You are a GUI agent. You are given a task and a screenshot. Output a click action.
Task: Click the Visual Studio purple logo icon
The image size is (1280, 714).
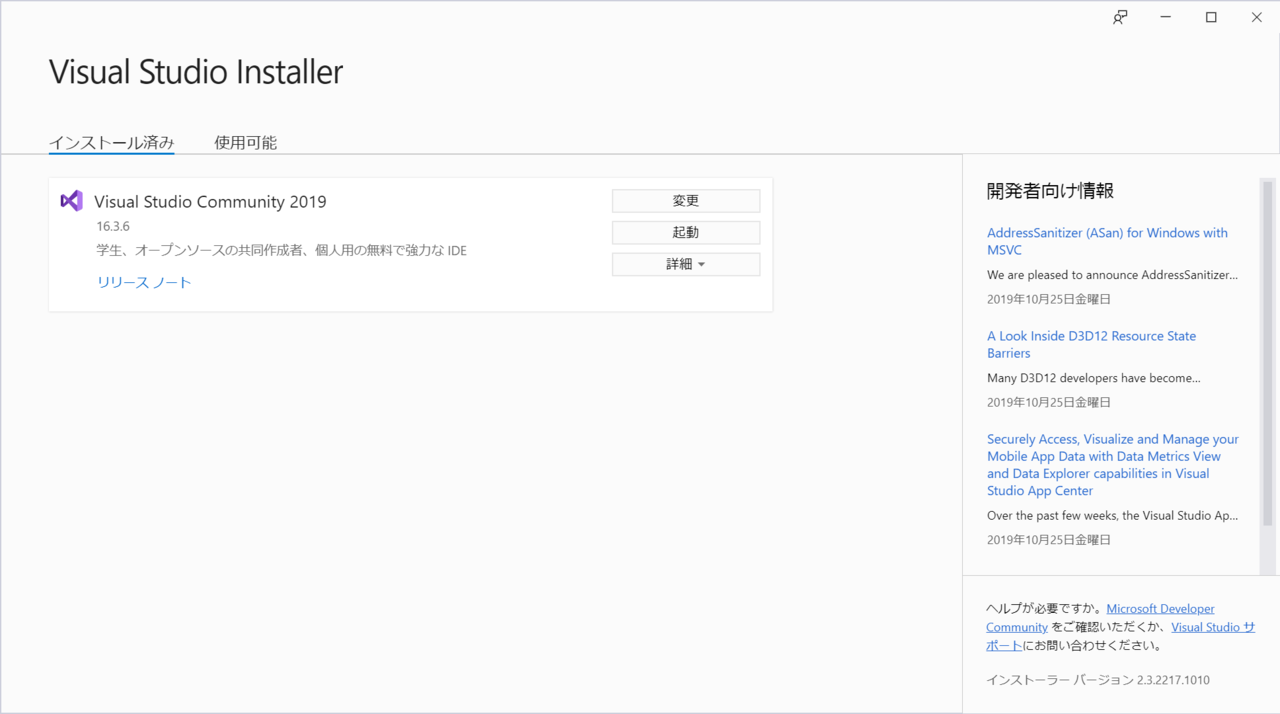pos(71,200)
